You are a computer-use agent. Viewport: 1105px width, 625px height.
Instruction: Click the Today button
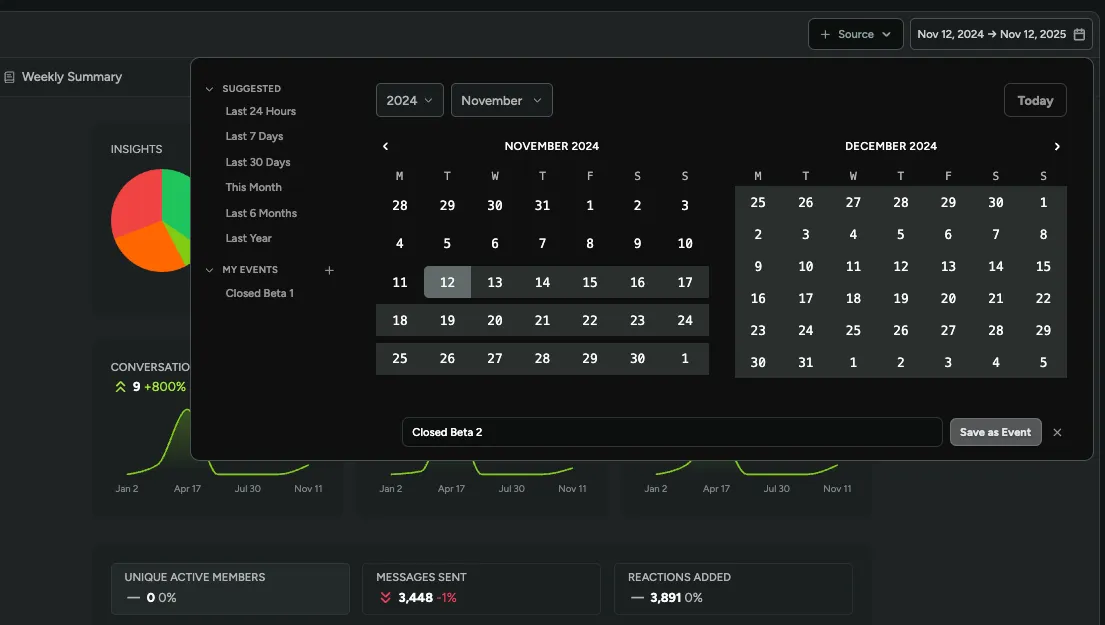click(x=1035, y=100)
